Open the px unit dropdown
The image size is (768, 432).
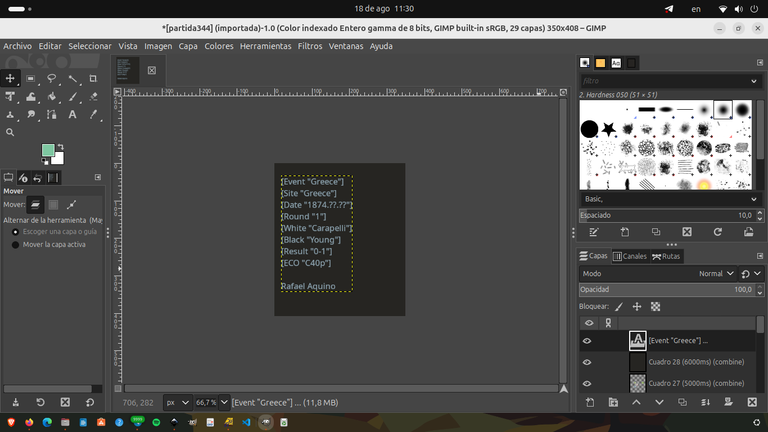tap(177, 403)
